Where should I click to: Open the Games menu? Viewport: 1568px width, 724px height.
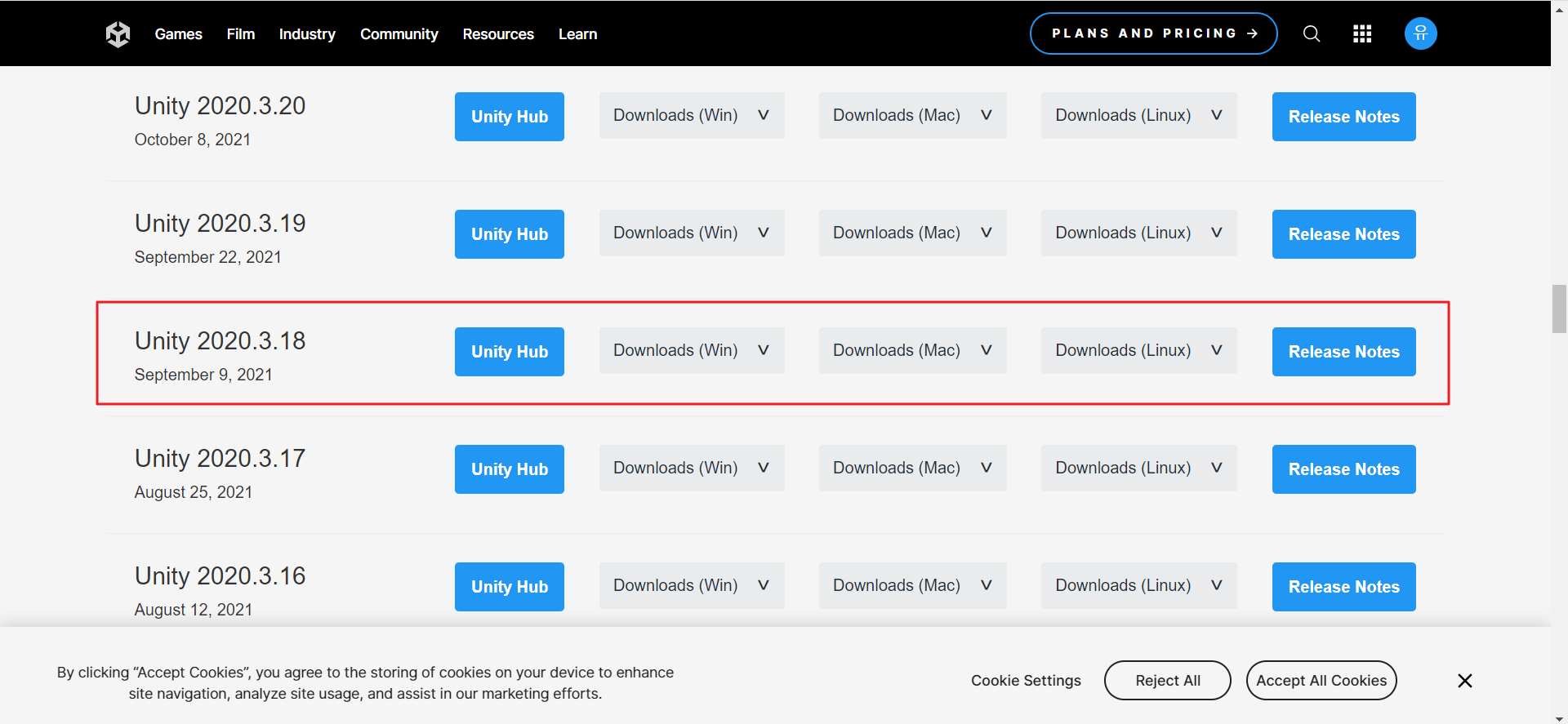coord(179,34)
